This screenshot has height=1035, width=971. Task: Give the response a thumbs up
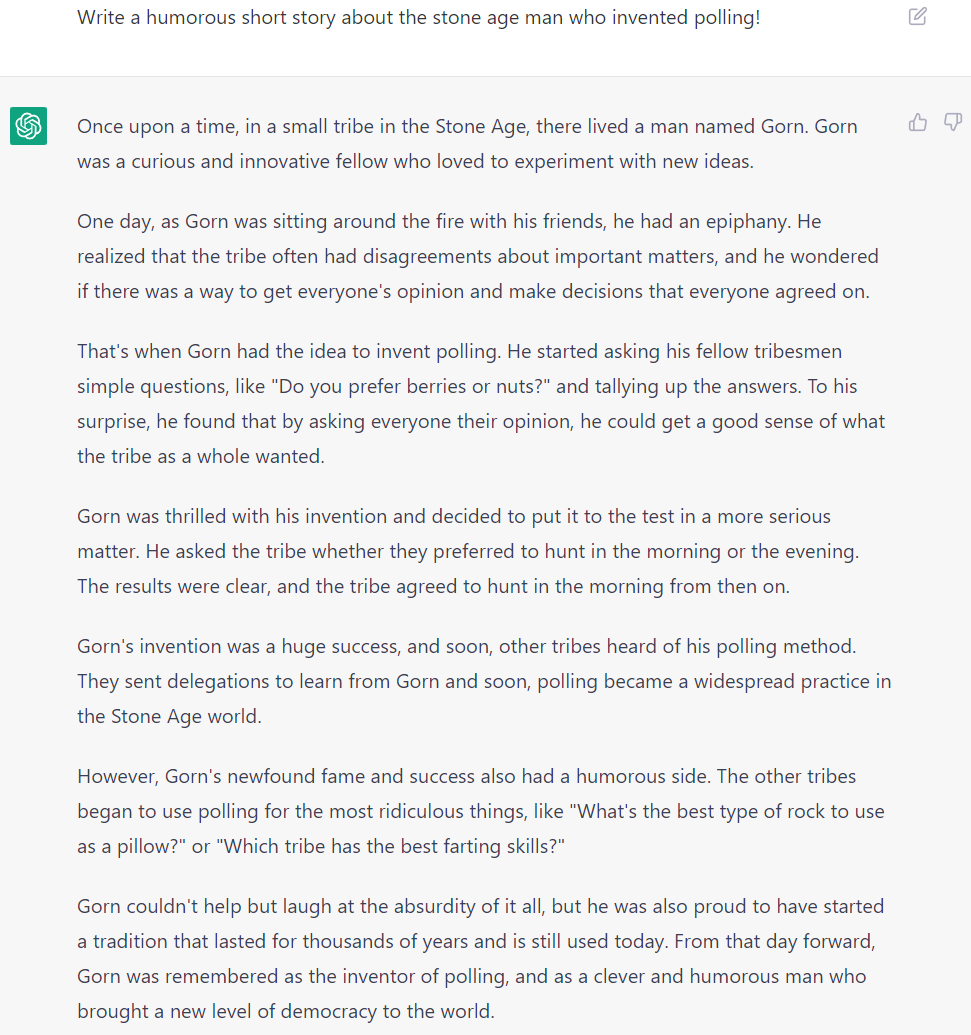[918, 122]
